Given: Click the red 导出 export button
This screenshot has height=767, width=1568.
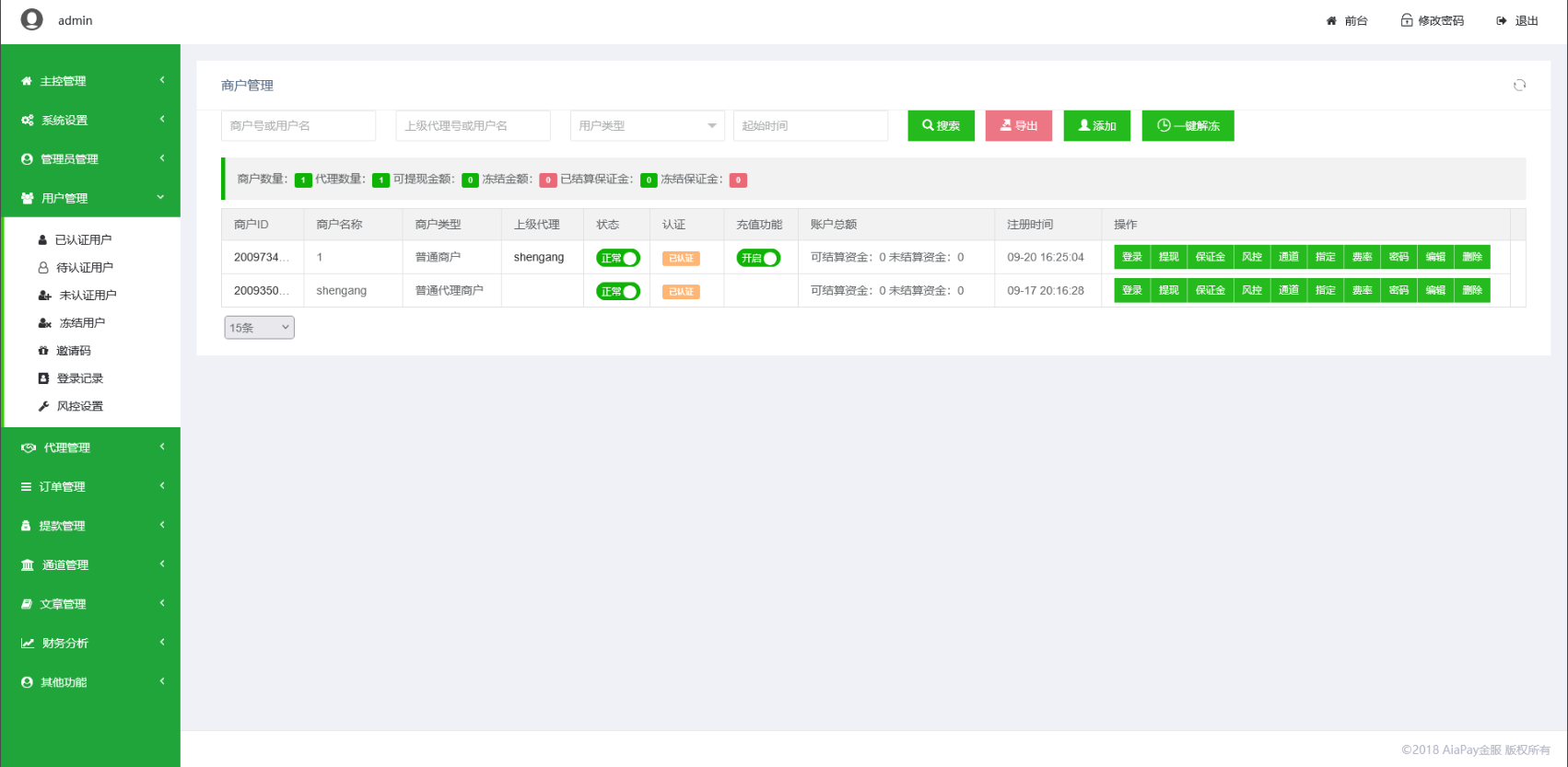Looking at the screenshot, I should tap(1019, 126).
